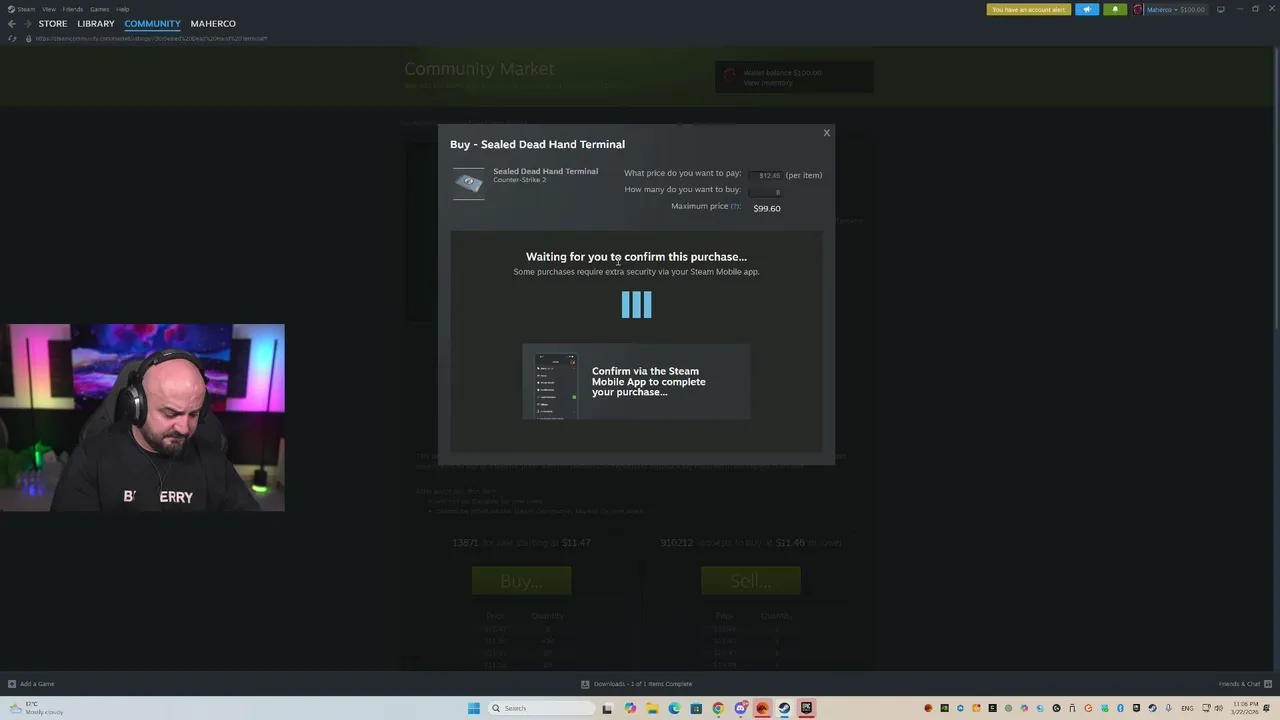This screenshot has width=1280, height=720.
Task: Click the speaker volume tray icon
Action: 1218,708
